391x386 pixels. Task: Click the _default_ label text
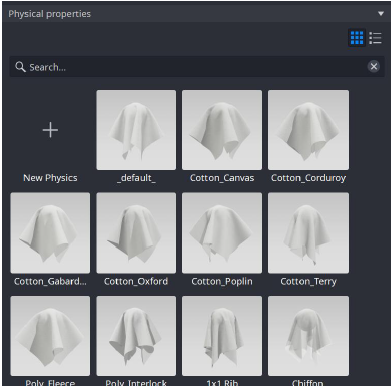tap(136, 178)
